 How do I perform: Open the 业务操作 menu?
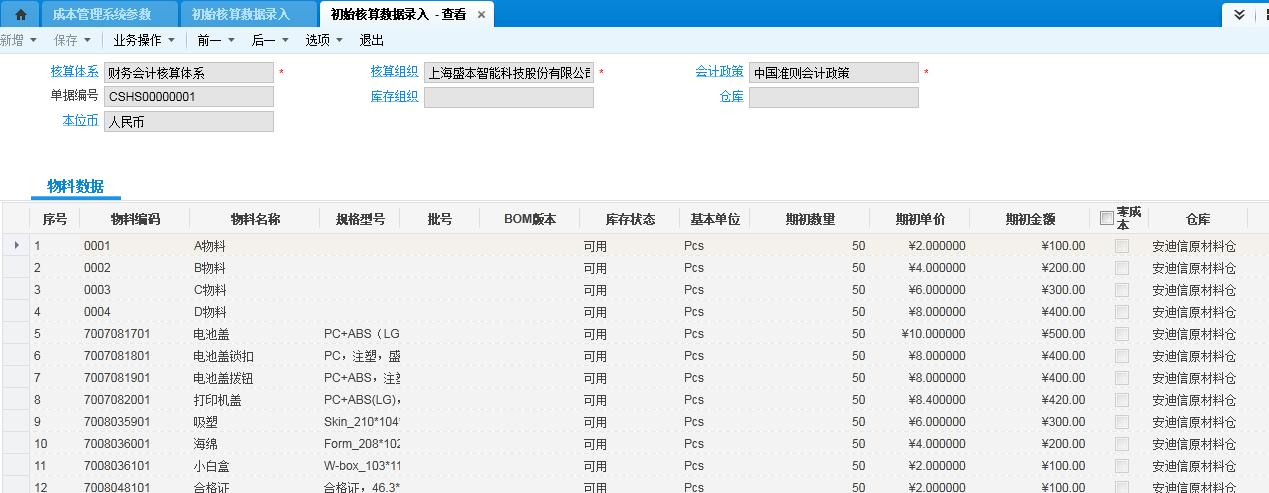coord(138,40)
